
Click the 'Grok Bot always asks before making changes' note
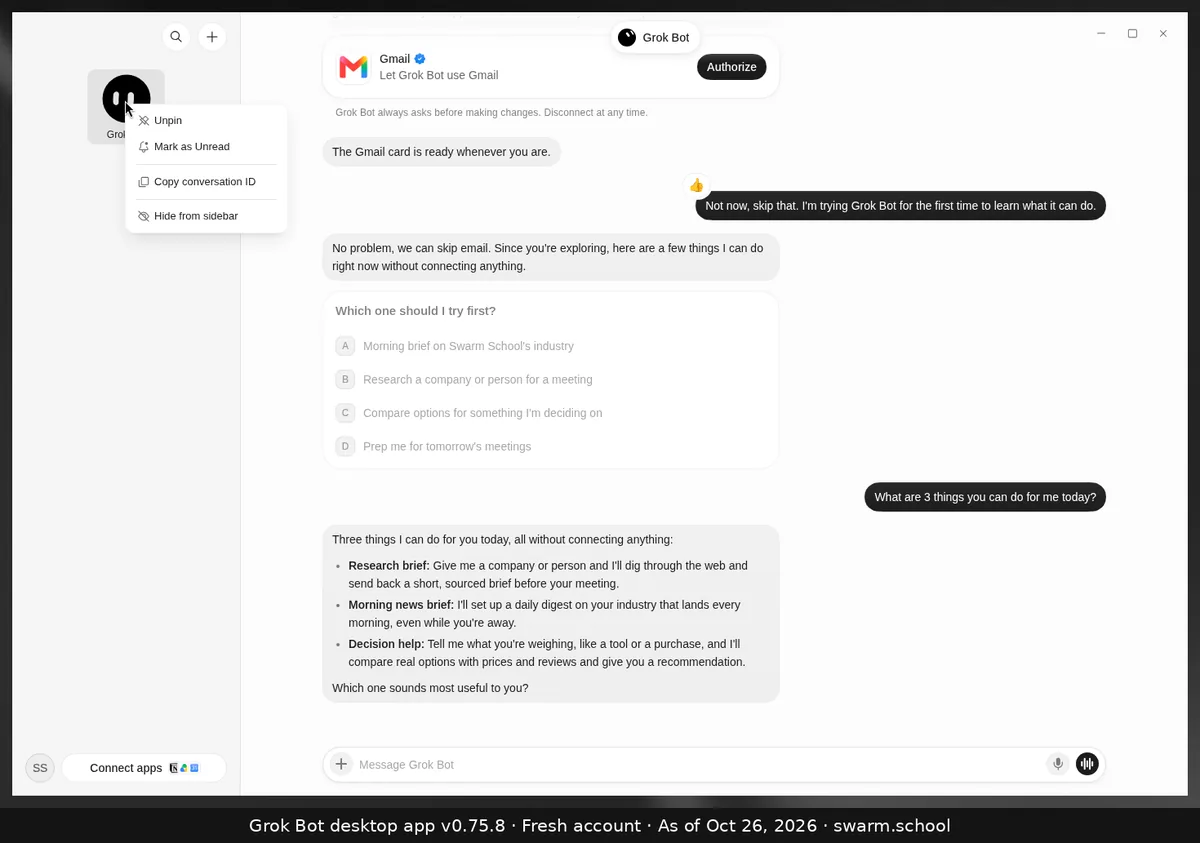tap(491, 113)
